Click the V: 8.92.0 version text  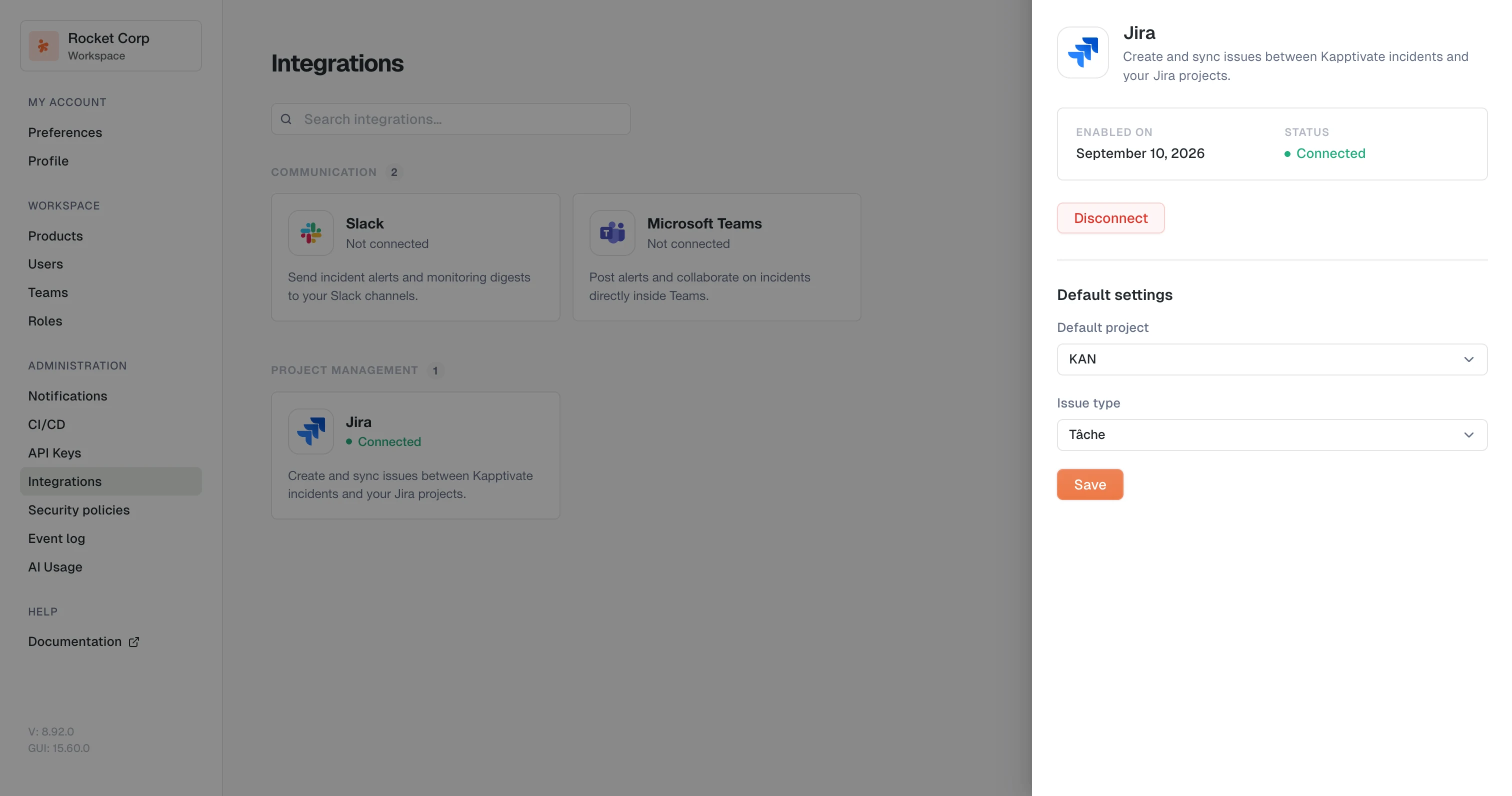click(51, 732)
